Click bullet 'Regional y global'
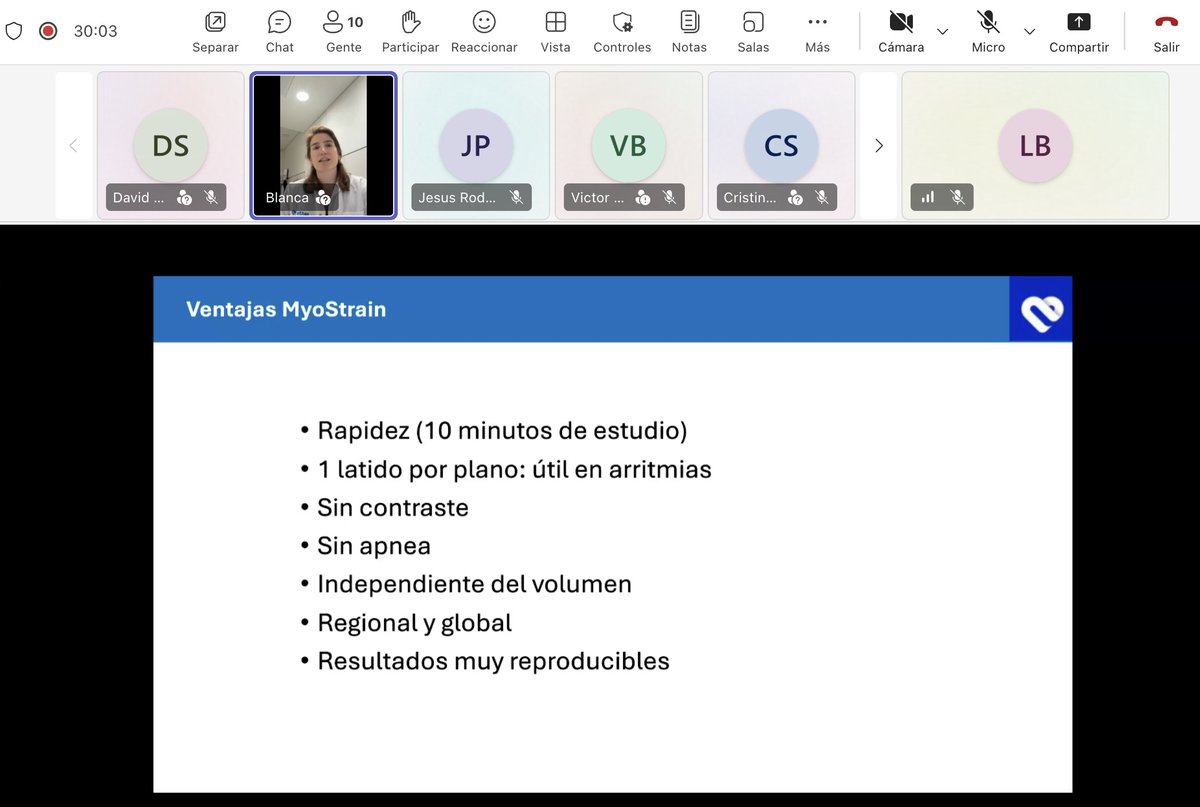Image resolution: width=1200 pixels, height=807 pixels. coord(414,622)
